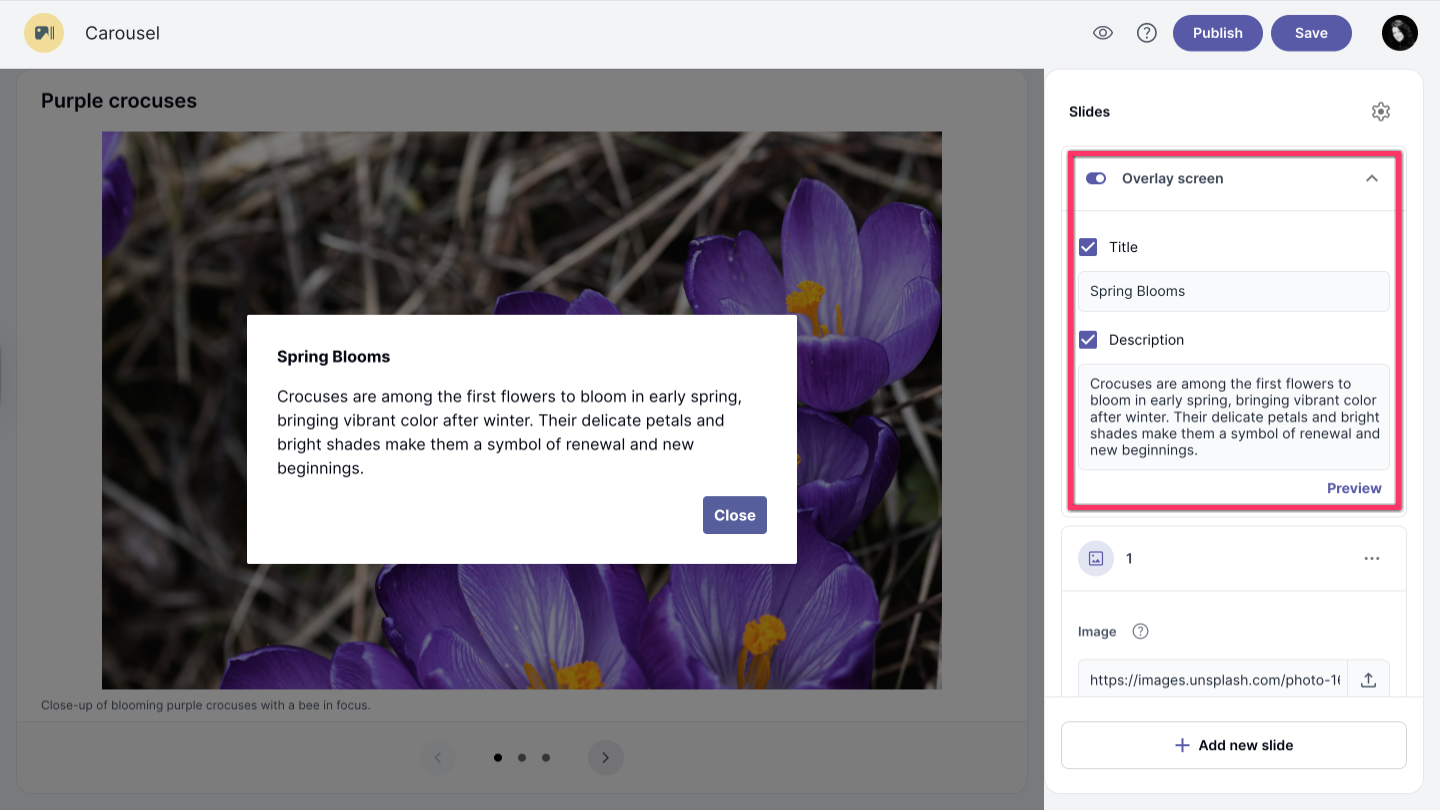Click the Carousel app logo icon
Screen dimensions: 1440x810
coord(44,33)
